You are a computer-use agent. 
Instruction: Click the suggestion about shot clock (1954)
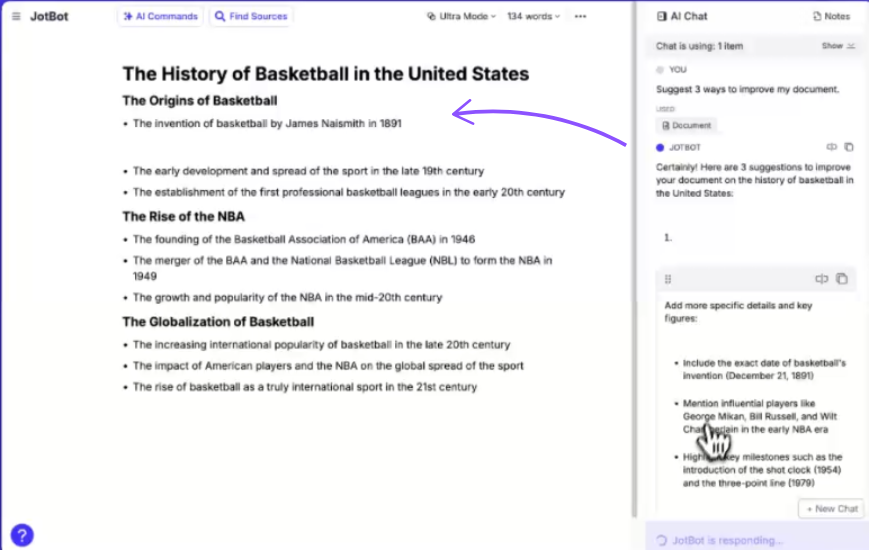pos(762,470)
